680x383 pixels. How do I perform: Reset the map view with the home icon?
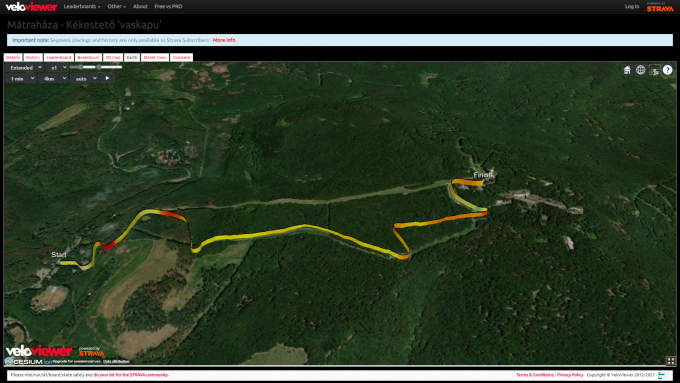(x=627, y=70)
